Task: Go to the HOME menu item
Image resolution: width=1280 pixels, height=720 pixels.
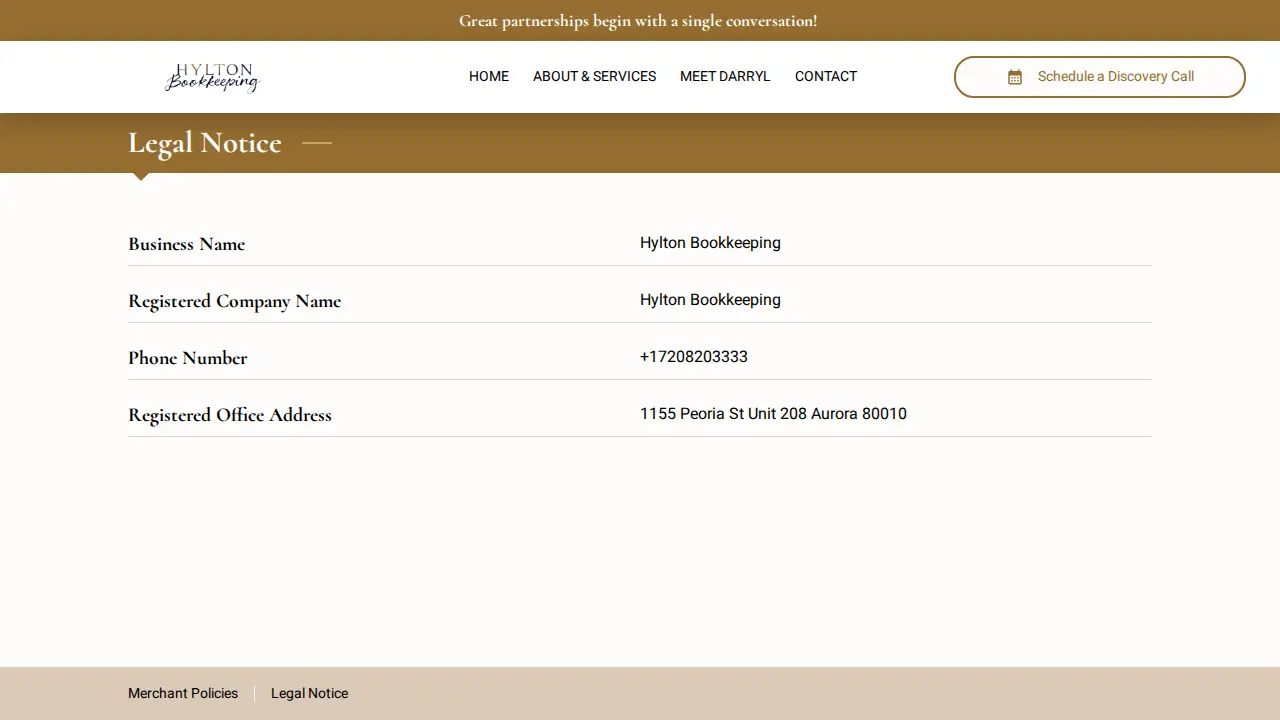Action: [x=489, y=76]
